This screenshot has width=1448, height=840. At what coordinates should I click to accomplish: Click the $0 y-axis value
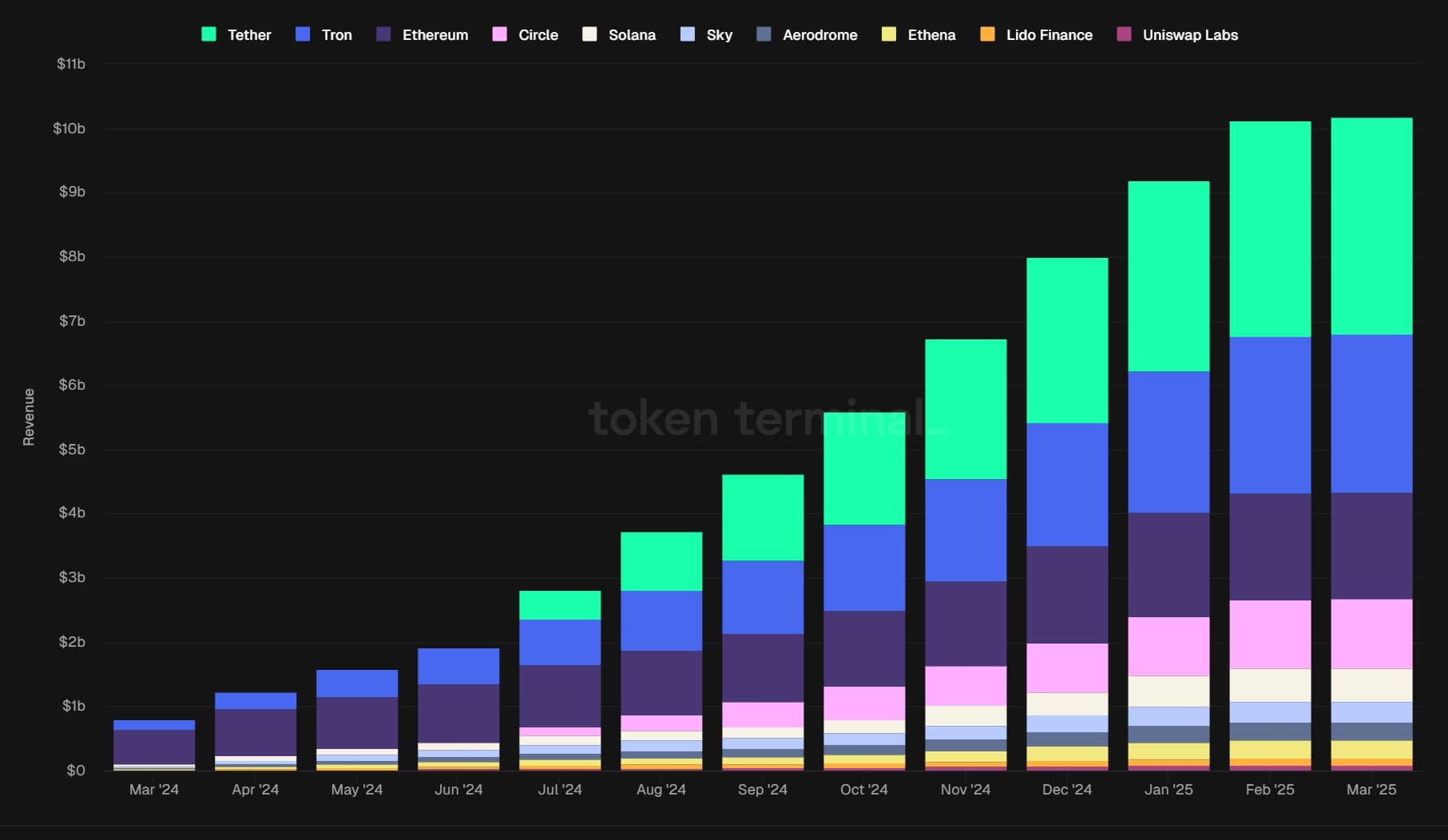click(x=76, y=771)
